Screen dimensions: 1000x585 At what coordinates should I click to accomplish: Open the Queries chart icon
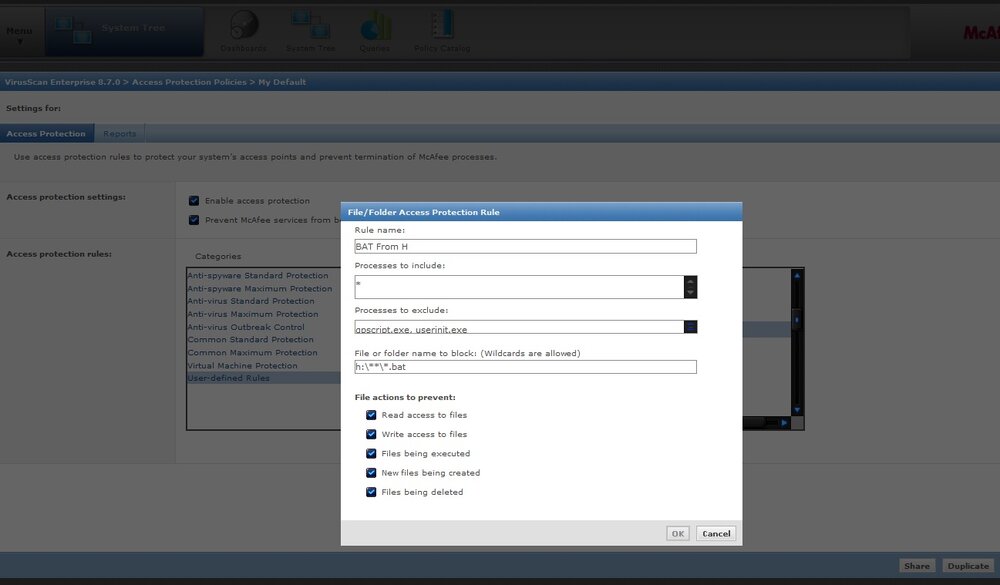pos(375,31)
